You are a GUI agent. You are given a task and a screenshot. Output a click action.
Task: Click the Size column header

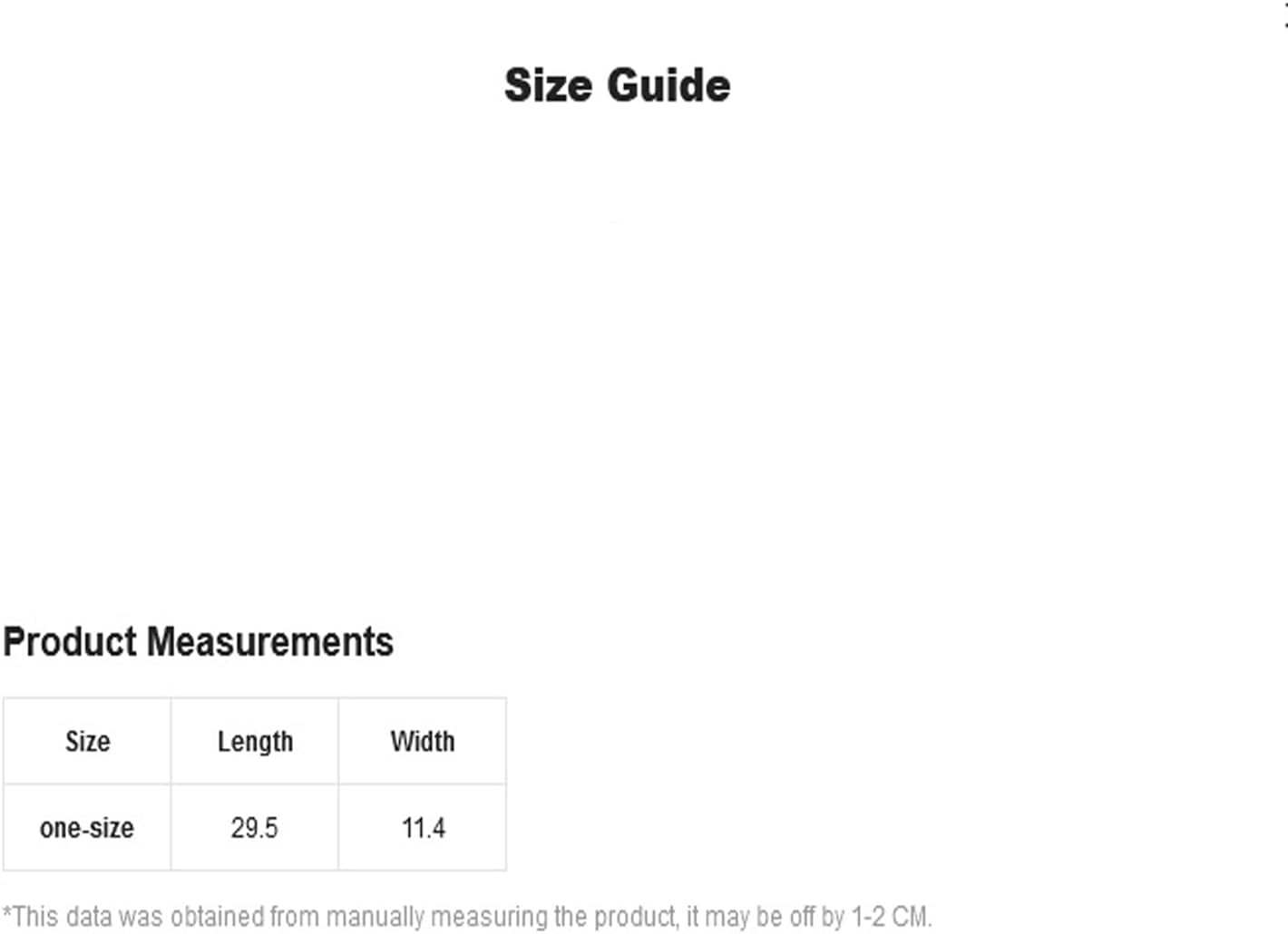[87, 741]
